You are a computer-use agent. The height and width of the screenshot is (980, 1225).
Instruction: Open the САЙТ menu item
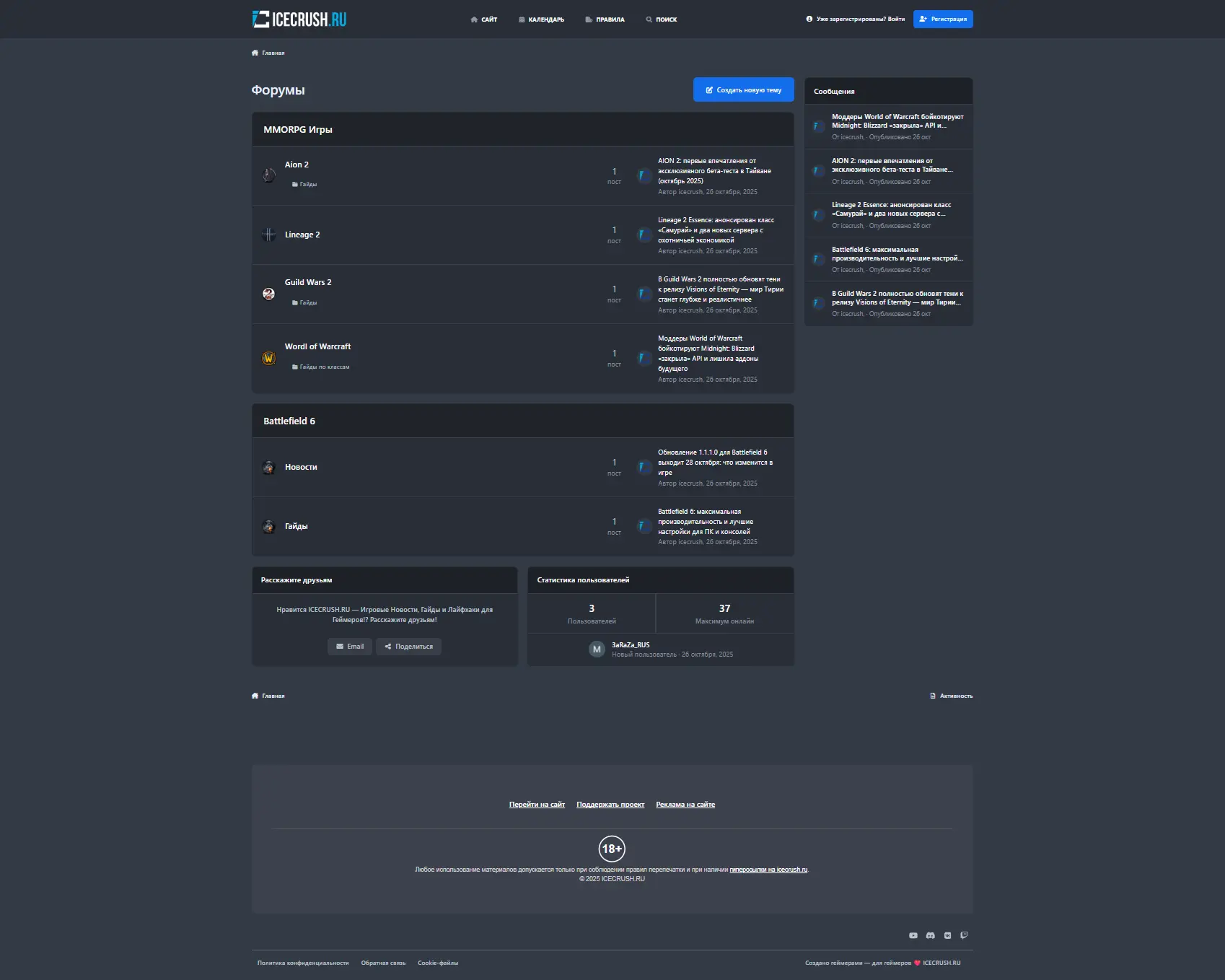(x=483, y=19)
